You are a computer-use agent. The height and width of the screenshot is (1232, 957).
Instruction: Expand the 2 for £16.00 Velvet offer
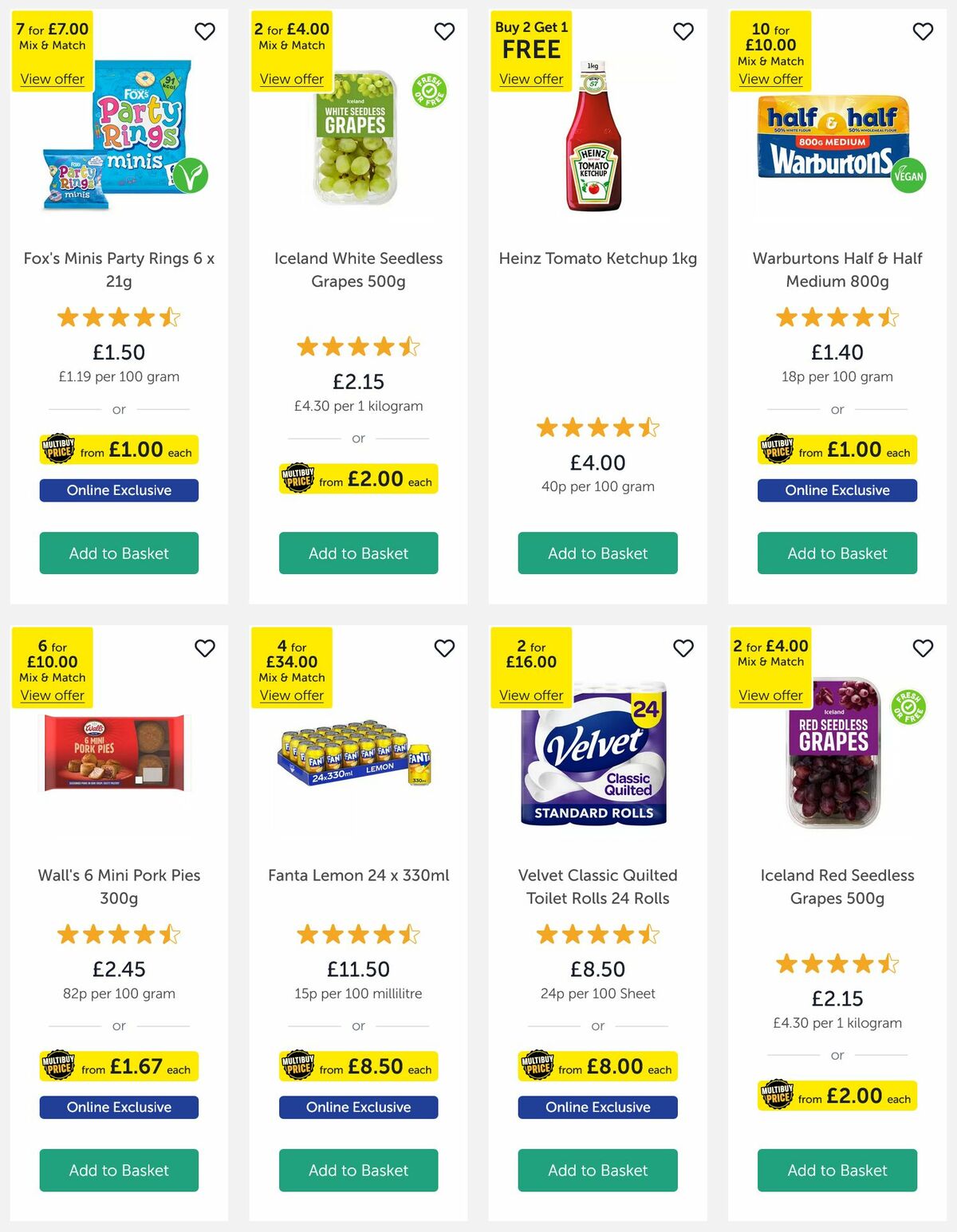(530, 695)
